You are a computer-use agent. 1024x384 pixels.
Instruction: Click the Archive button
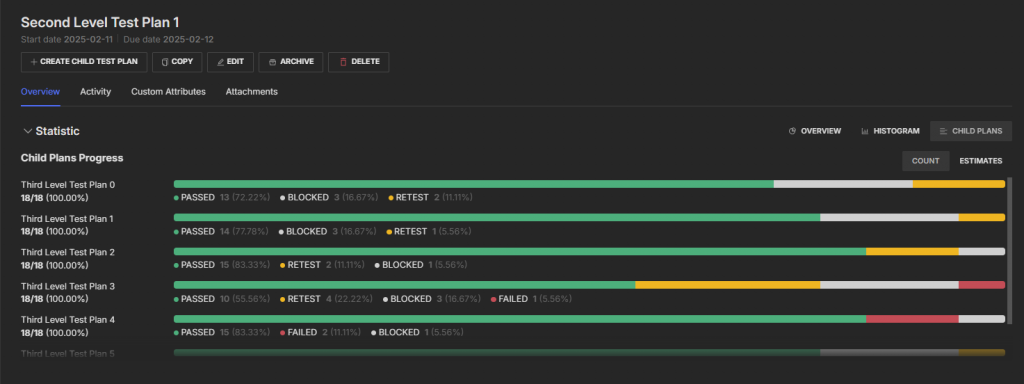coord(291,62)
